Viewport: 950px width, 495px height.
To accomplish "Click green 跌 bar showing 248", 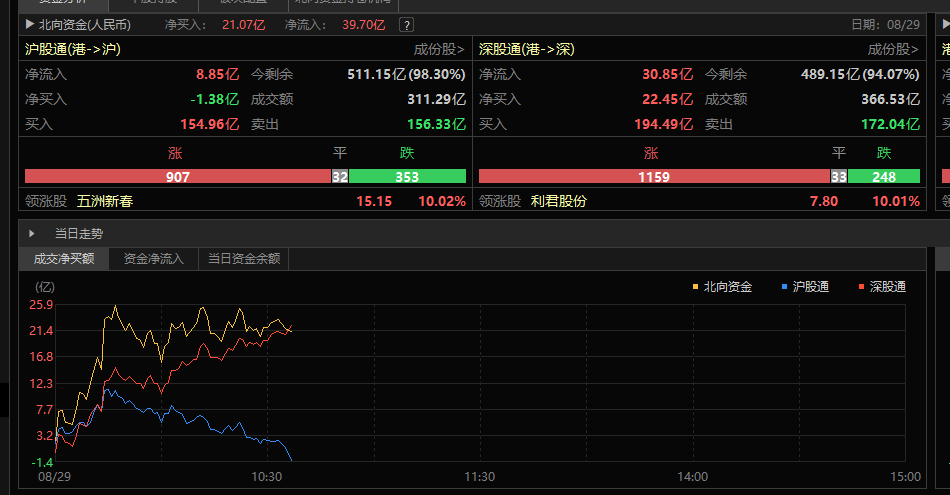I will coord(883,176).
